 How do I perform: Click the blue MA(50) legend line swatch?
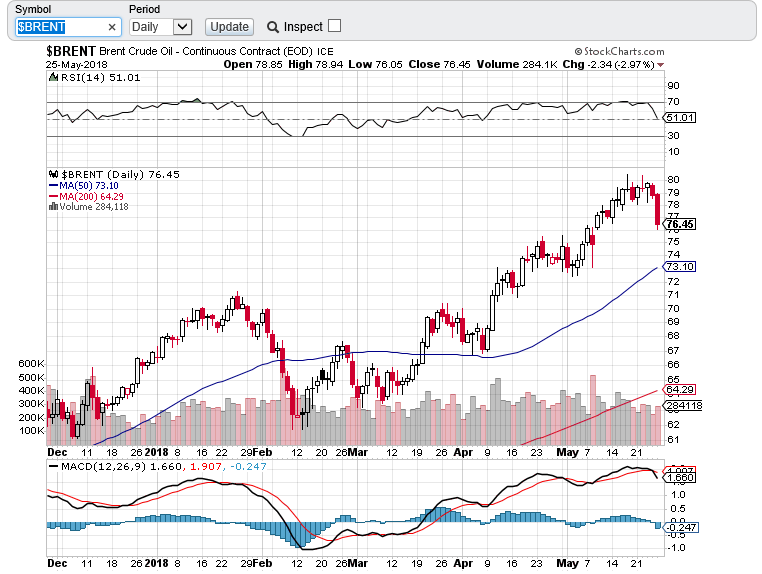(x=53, y=186)
